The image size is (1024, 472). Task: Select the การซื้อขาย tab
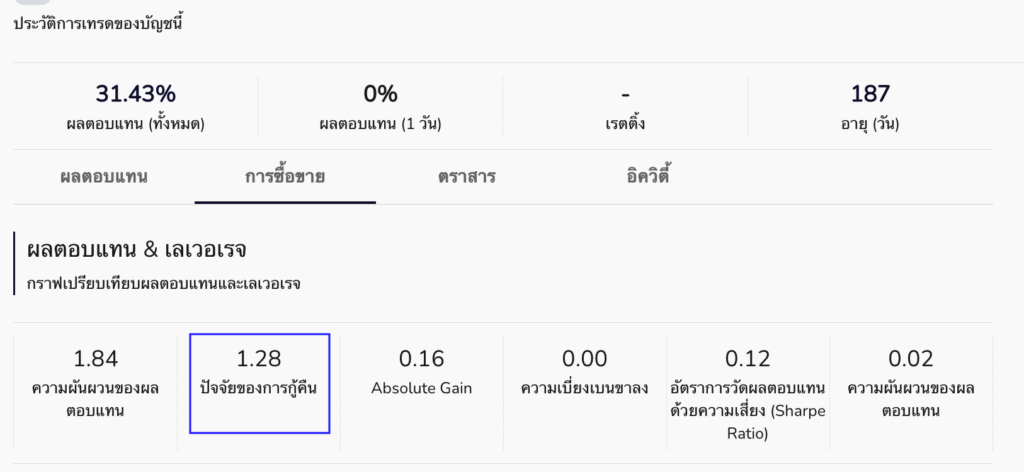coord(285,177)
